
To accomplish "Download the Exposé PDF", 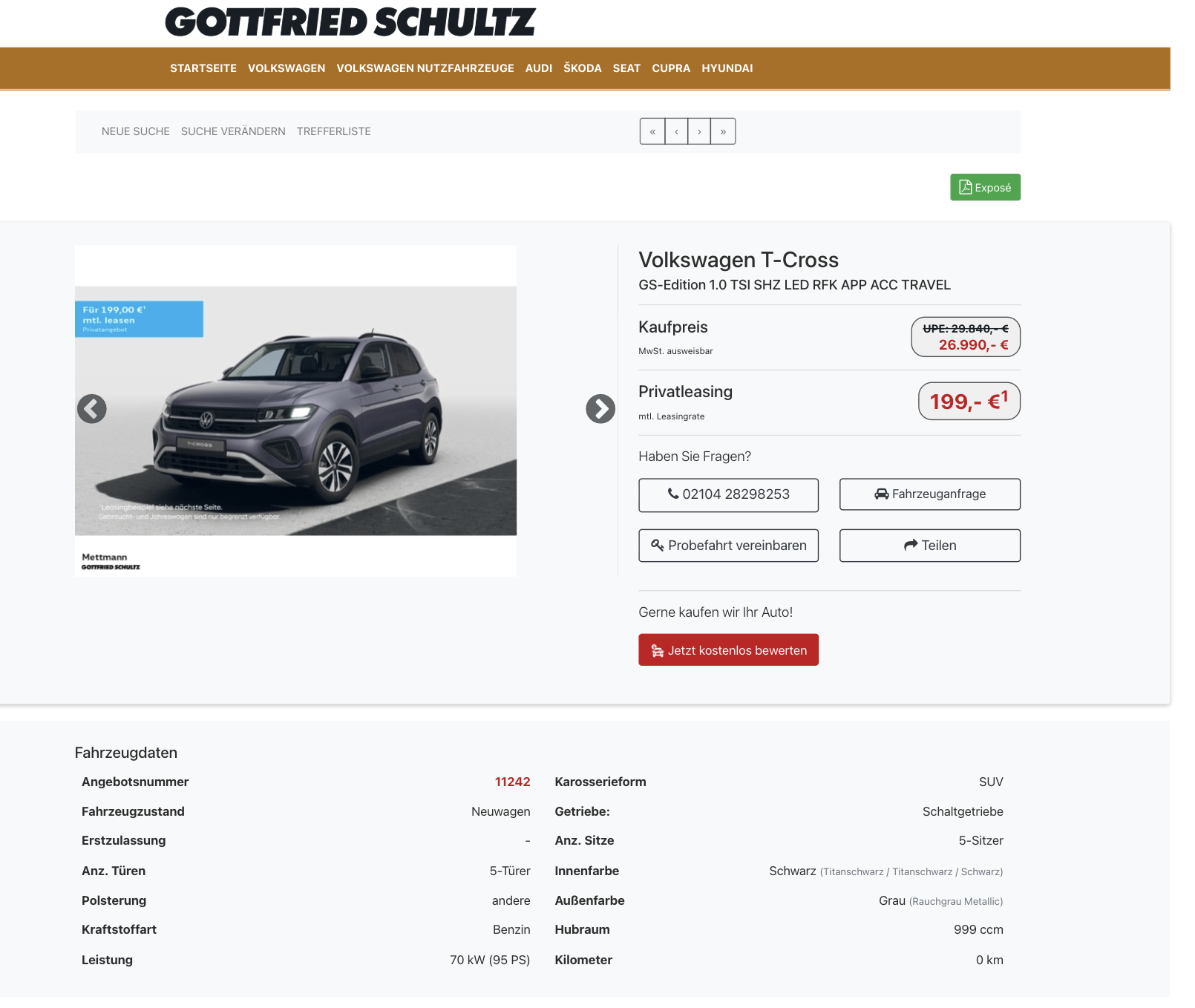I will tap(984, 188).
